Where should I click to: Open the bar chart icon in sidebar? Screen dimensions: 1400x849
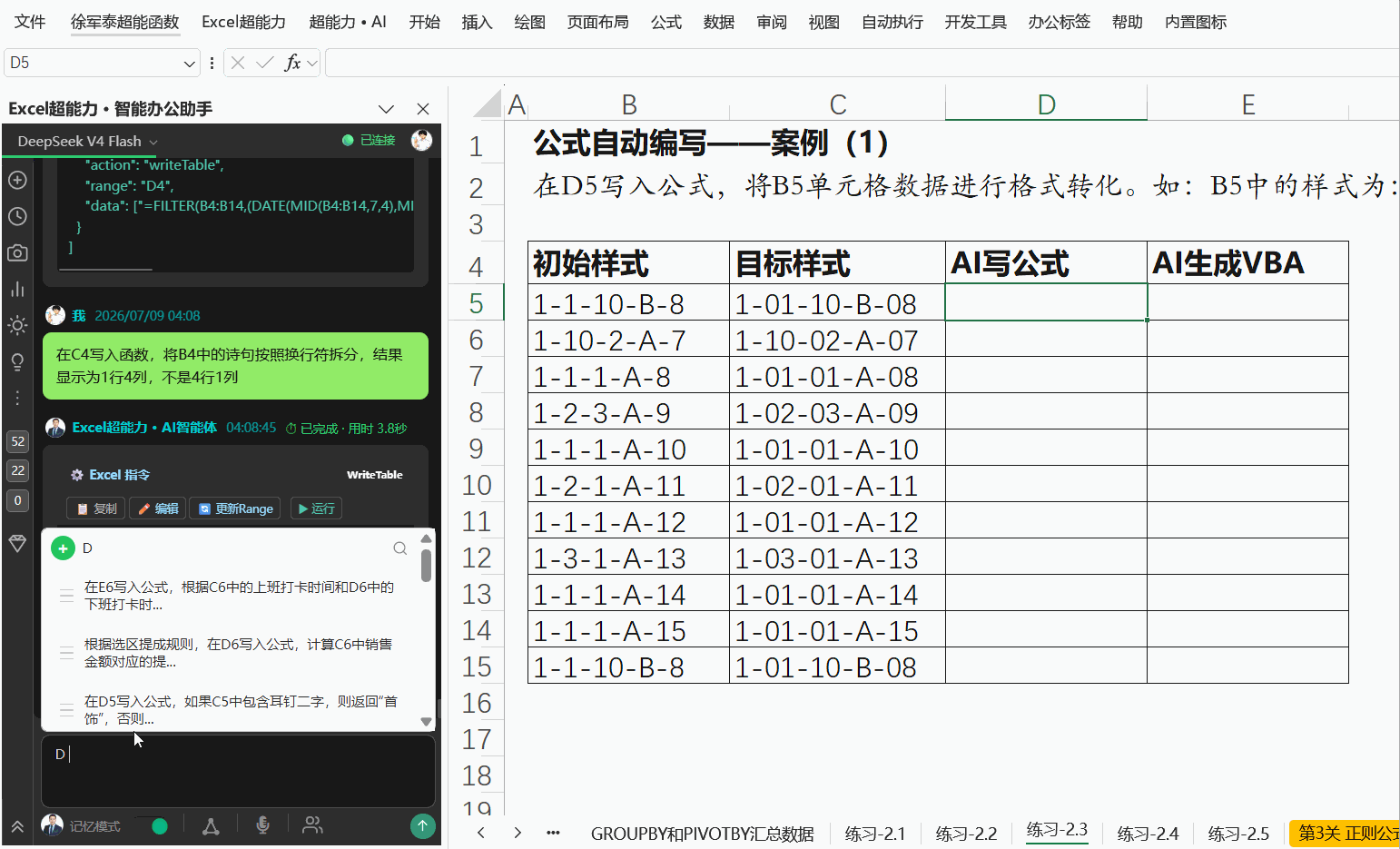(17, 289)
